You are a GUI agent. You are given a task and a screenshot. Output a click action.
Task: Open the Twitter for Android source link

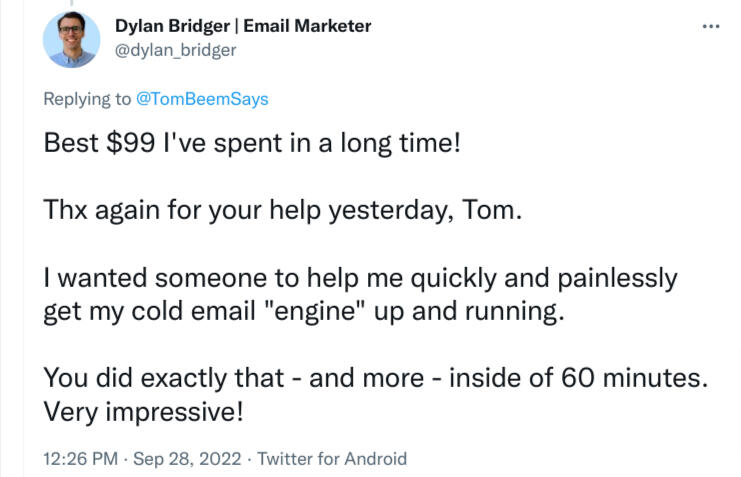click(332, 459)
